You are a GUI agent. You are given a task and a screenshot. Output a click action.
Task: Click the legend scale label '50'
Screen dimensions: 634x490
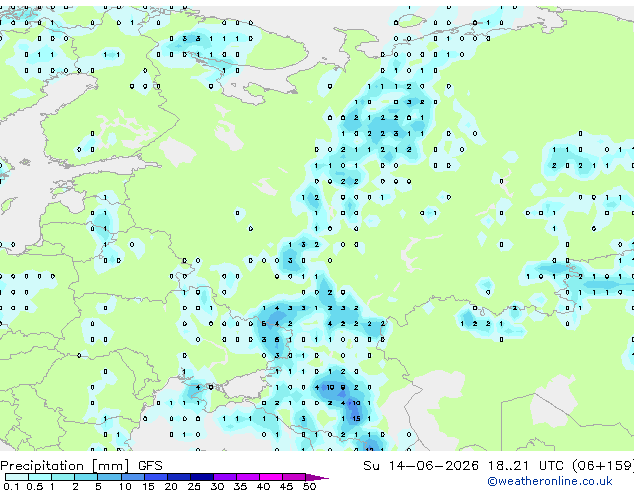tap(309, 486)
